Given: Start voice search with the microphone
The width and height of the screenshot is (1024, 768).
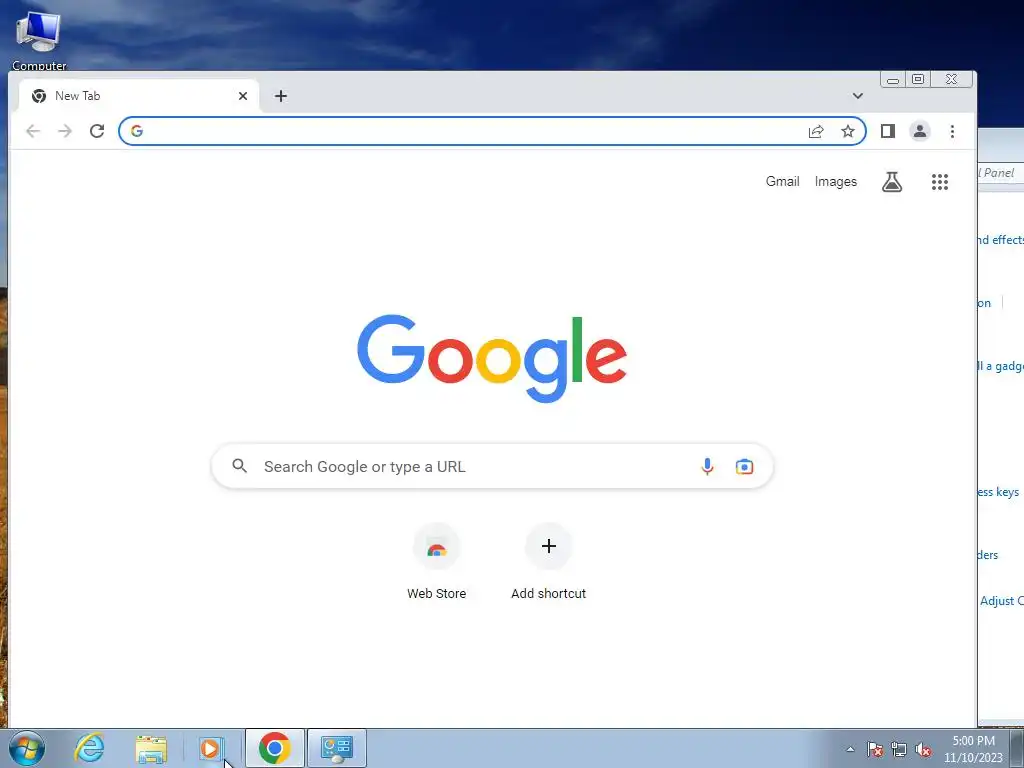Looking at the screenshot, I should click(707, 466).
